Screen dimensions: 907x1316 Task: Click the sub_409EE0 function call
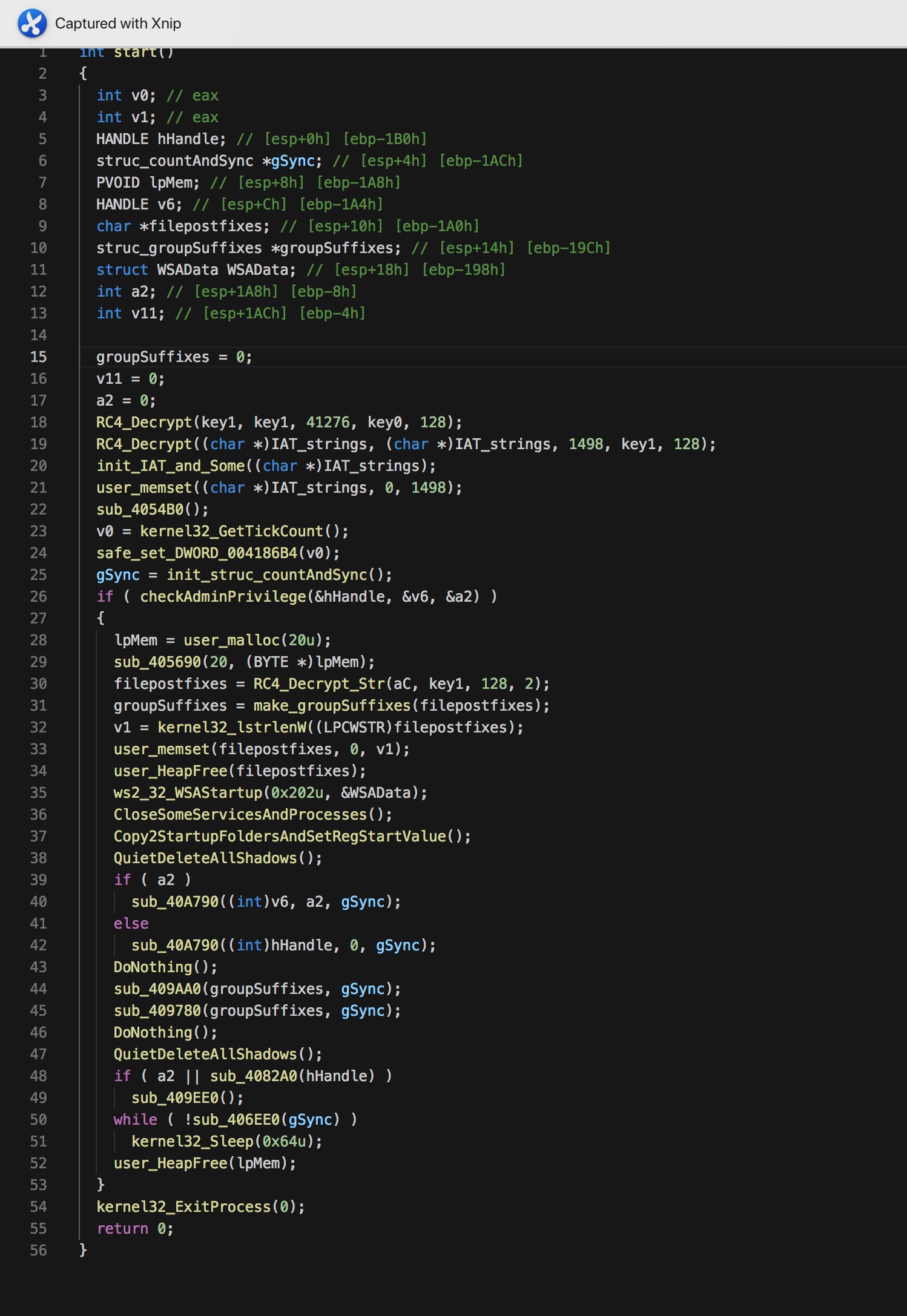[175, 1098]
